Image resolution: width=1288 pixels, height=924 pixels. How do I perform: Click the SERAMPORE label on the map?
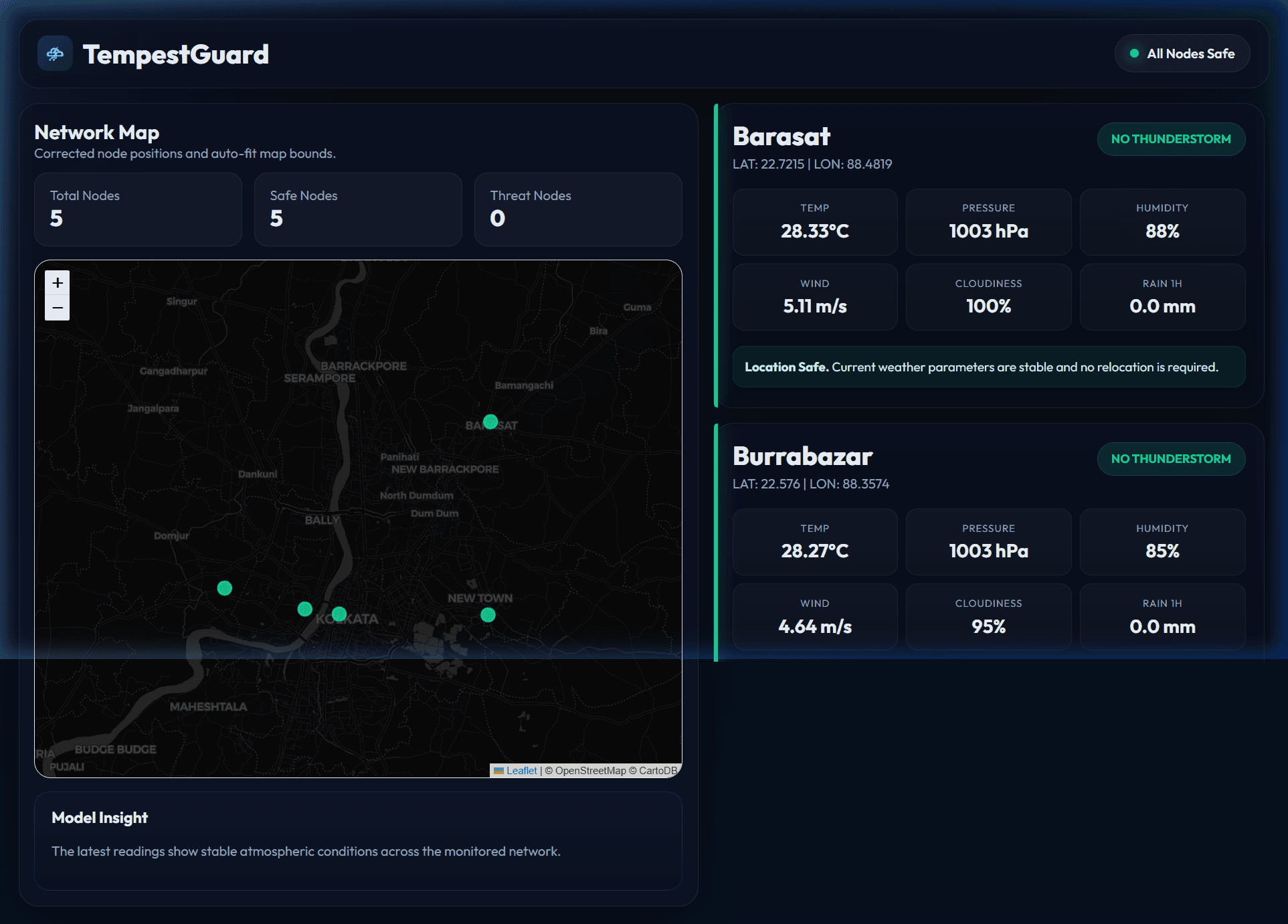pyautogui.click(x=320, y=378)
